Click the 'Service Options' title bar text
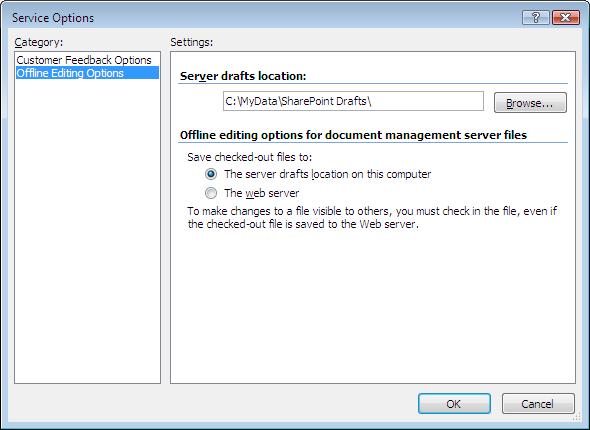 click(53, 18)
